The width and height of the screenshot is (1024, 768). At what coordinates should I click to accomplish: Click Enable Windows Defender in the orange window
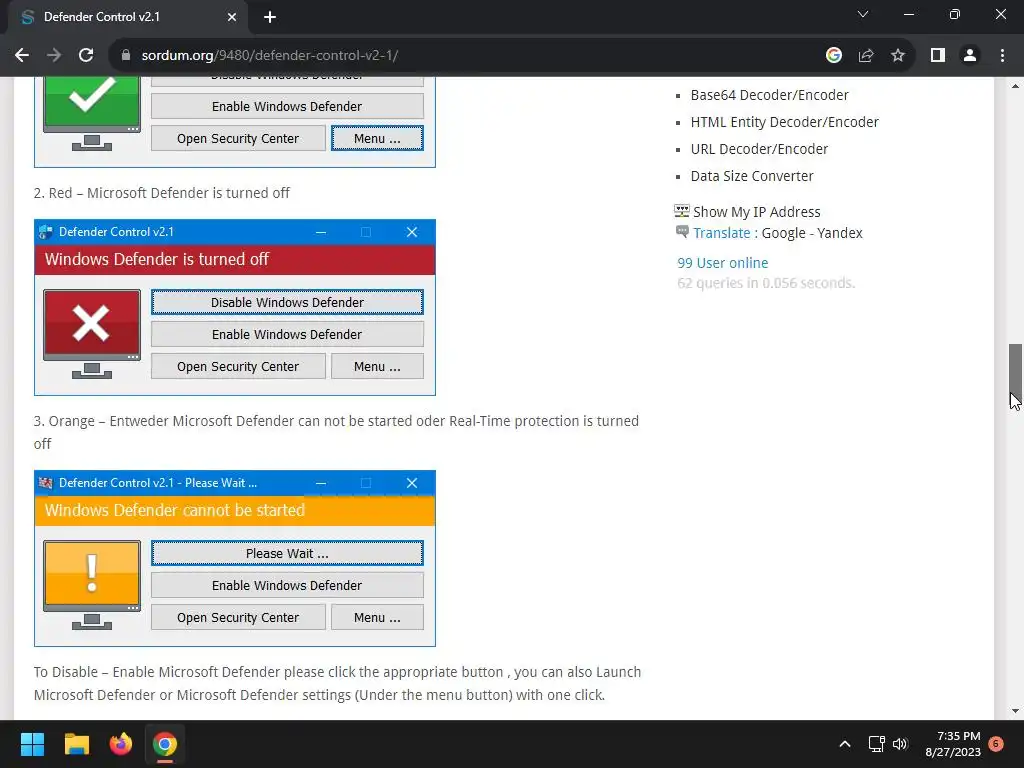coord(287,585)
